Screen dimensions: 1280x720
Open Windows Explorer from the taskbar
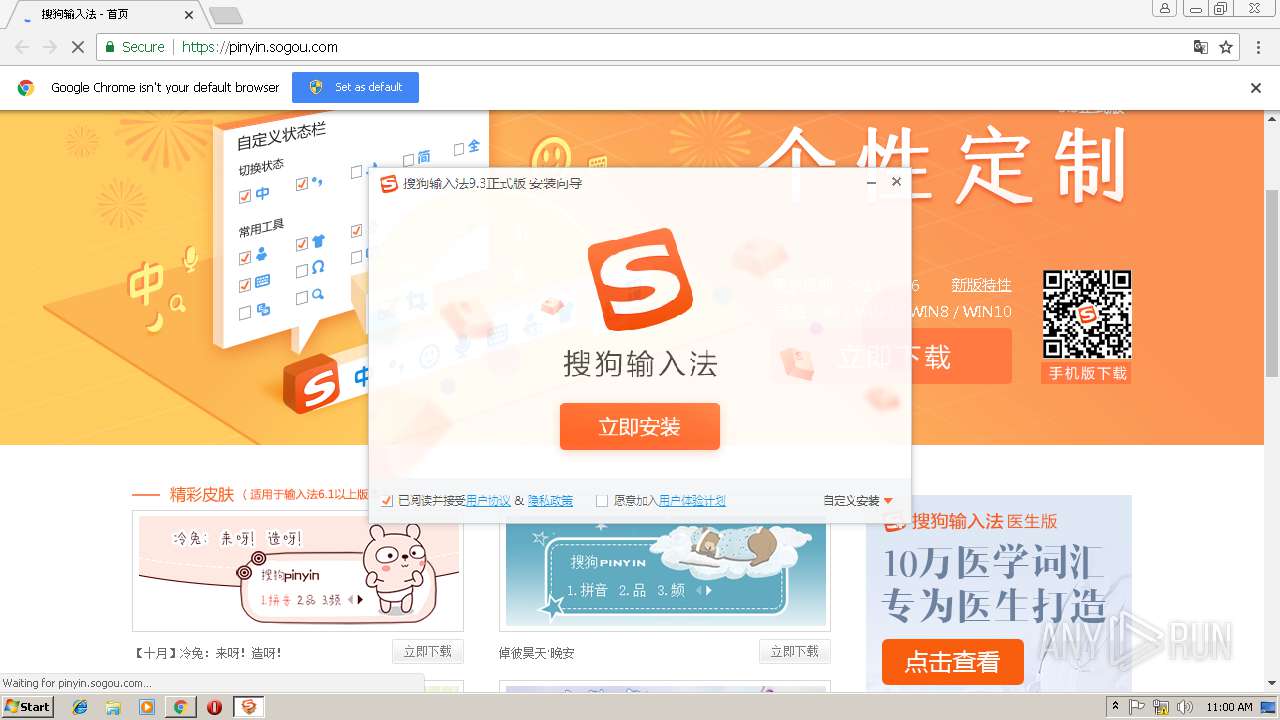point(113,707)
